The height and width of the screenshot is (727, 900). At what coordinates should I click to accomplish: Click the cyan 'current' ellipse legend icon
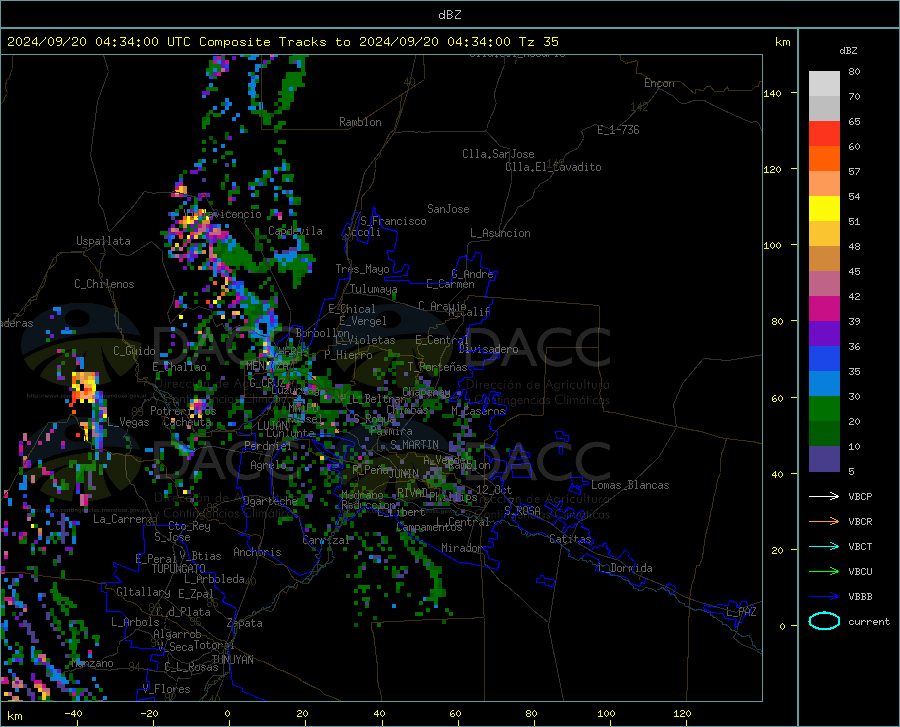[824, 621]
